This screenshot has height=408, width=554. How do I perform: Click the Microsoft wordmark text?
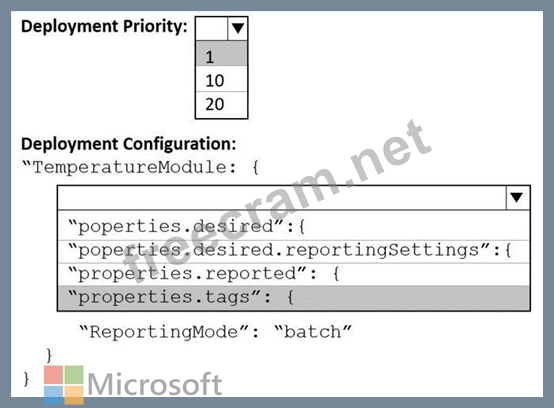tap(155, 384)
